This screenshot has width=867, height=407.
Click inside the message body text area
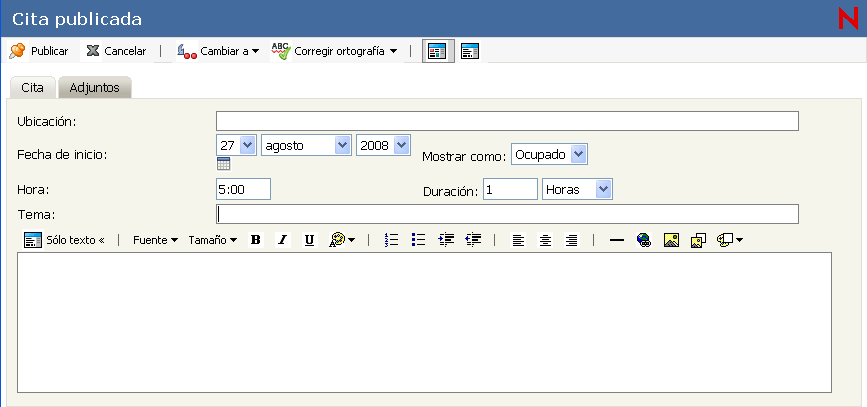[x=424, y=322]
